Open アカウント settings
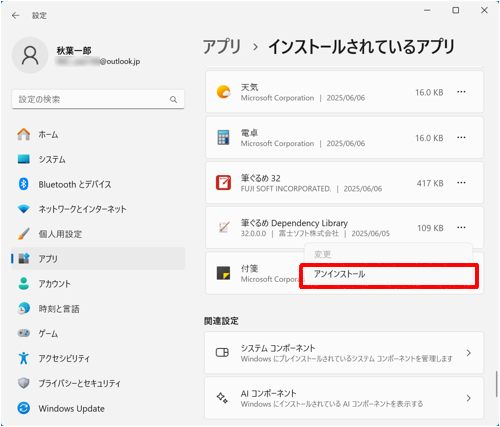The image size is (500, 427). pyautogui.click(x=98, y=284)
